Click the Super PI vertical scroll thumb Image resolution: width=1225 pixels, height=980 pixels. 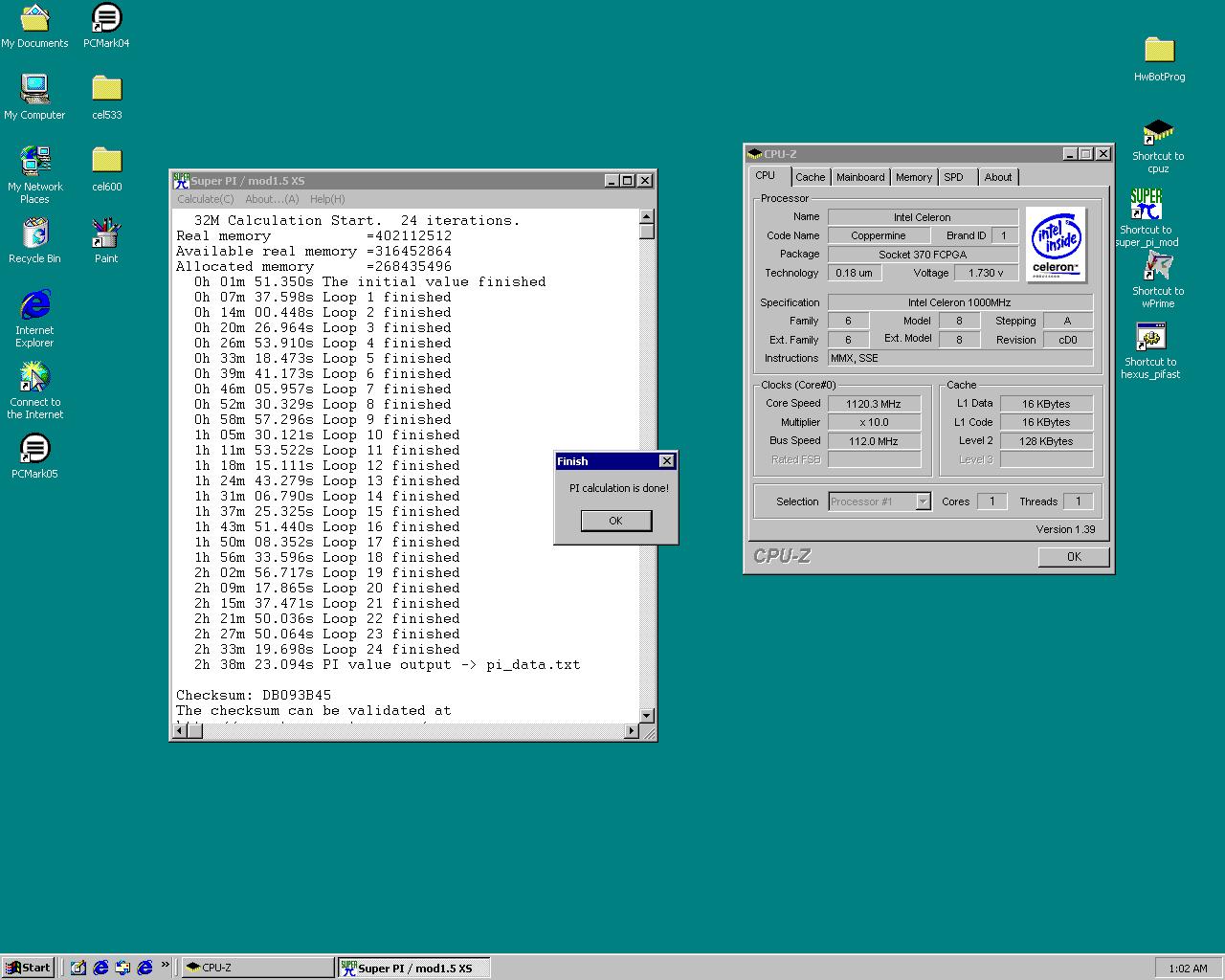coord(646,232)
